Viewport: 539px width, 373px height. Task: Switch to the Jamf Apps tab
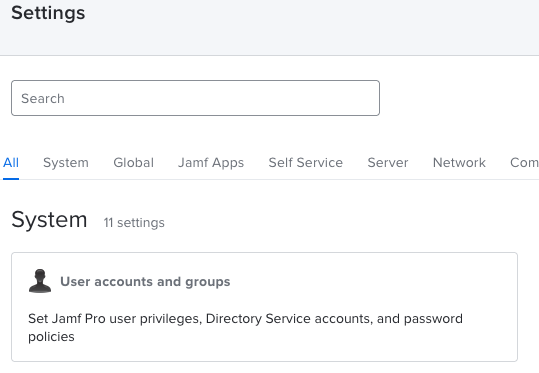pyautogui.click(x=211, y=163)
